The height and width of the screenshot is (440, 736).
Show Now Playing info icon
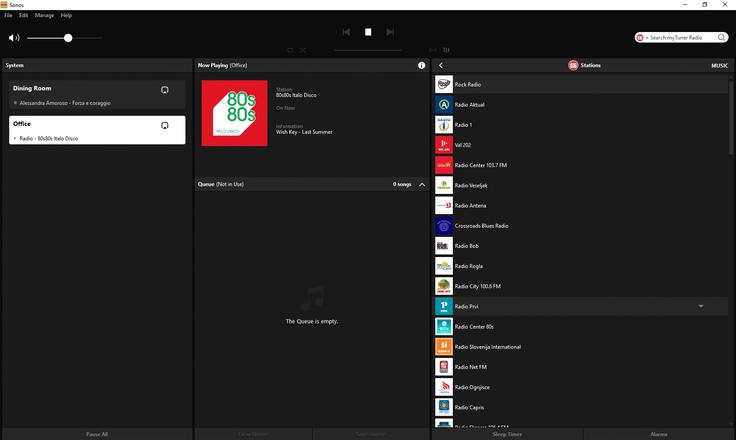[422, 65]
